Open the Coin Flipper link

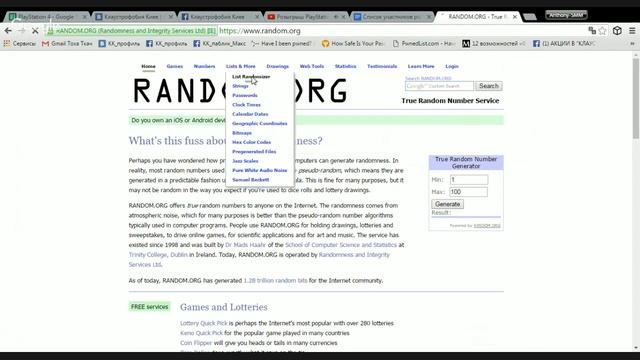tap(196, 343)
